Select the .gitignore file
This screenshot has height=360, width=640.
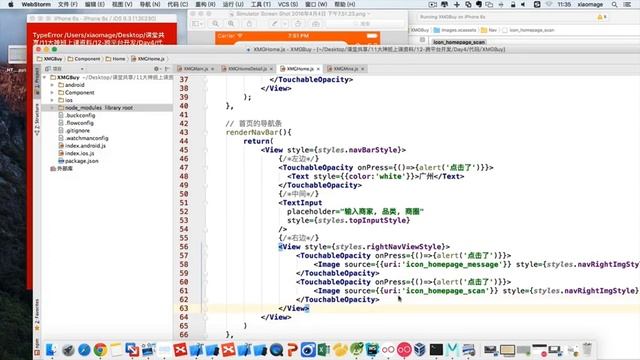point(74,131)
